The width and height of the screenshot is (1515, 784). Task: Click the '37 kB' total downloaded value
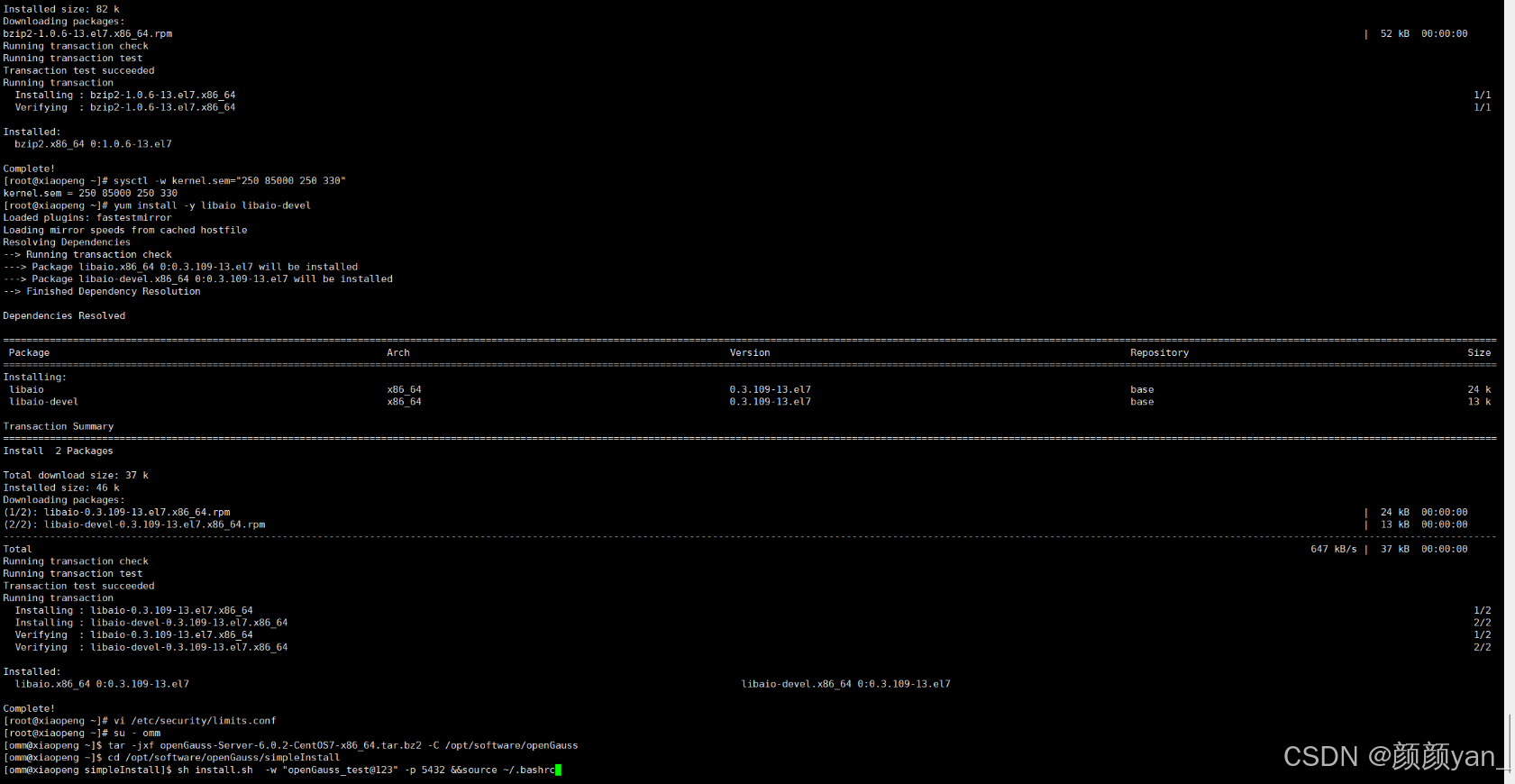coord(1394,550)
